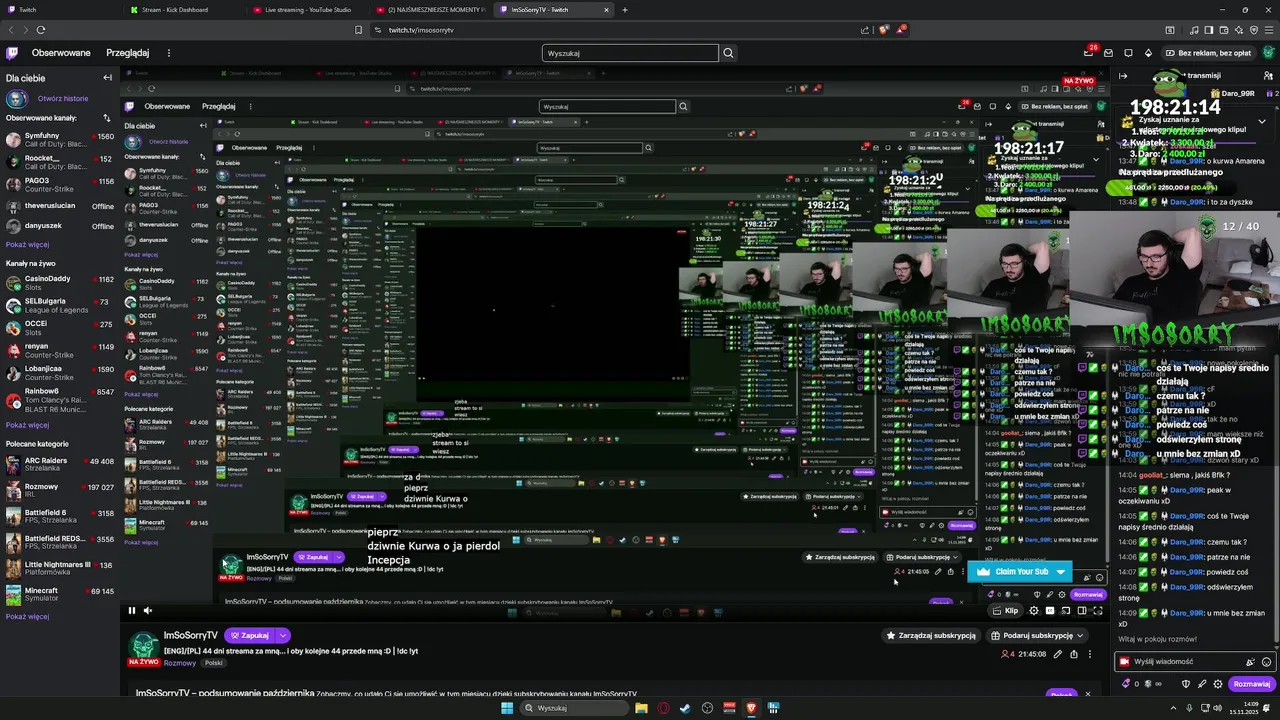The width and height of the screenshot is (1280, 720).
Task: Collapse the Dla ciebie sidebar
Action: (107, 77)
